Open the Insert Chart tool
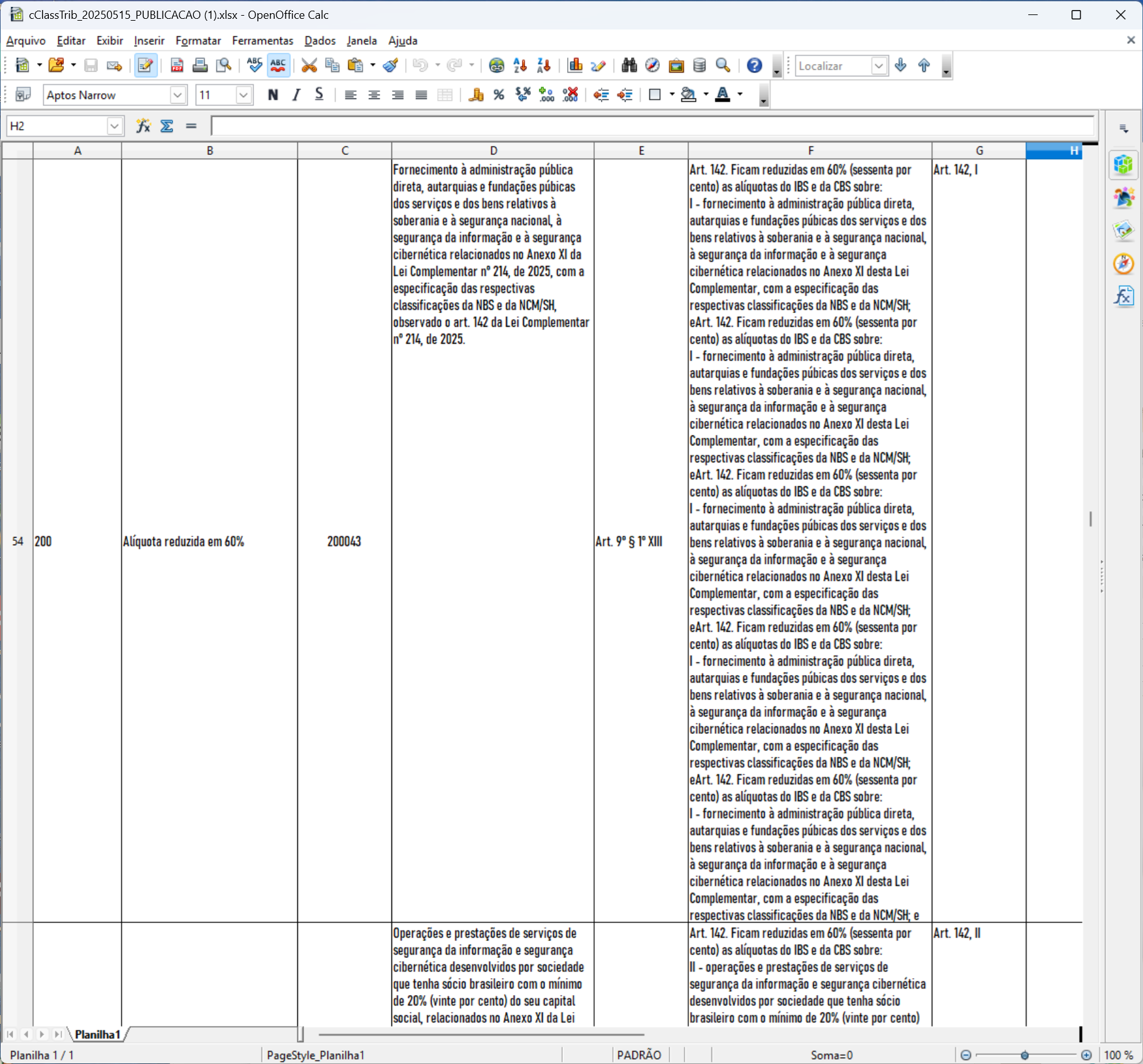1143x1064 pixels. (x=575, y=66)
